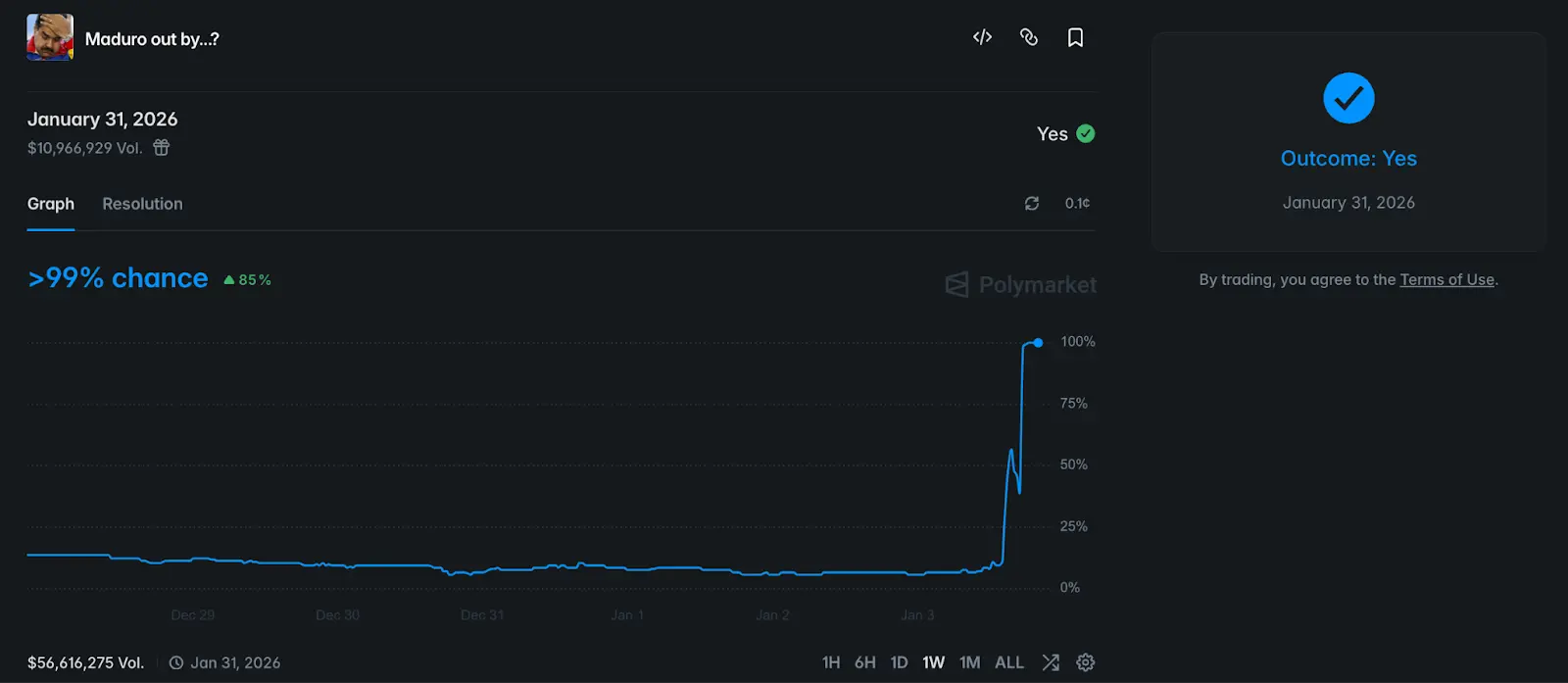Click the blue Outcome checkmark badge
This screenshot has width=1568, height=683.
pos(1348,98)
